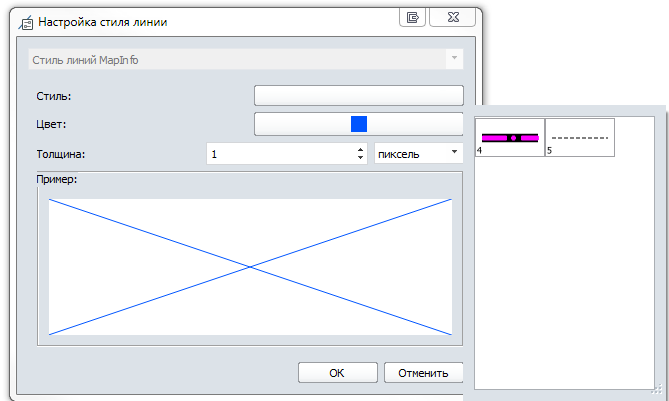Decrease line thickness with down arrow

coord(360,158)
